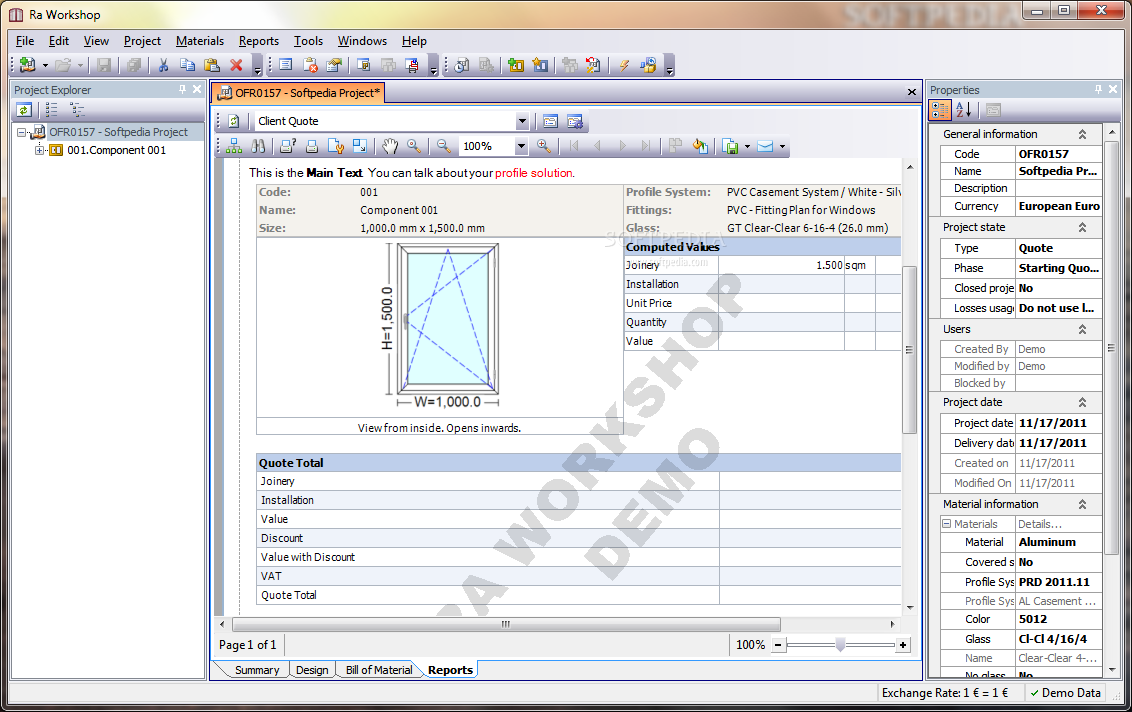Toggle auto-hide pin on Project Explorer
The width and height of the screenshot is (1132, 712).
[182, 90]
